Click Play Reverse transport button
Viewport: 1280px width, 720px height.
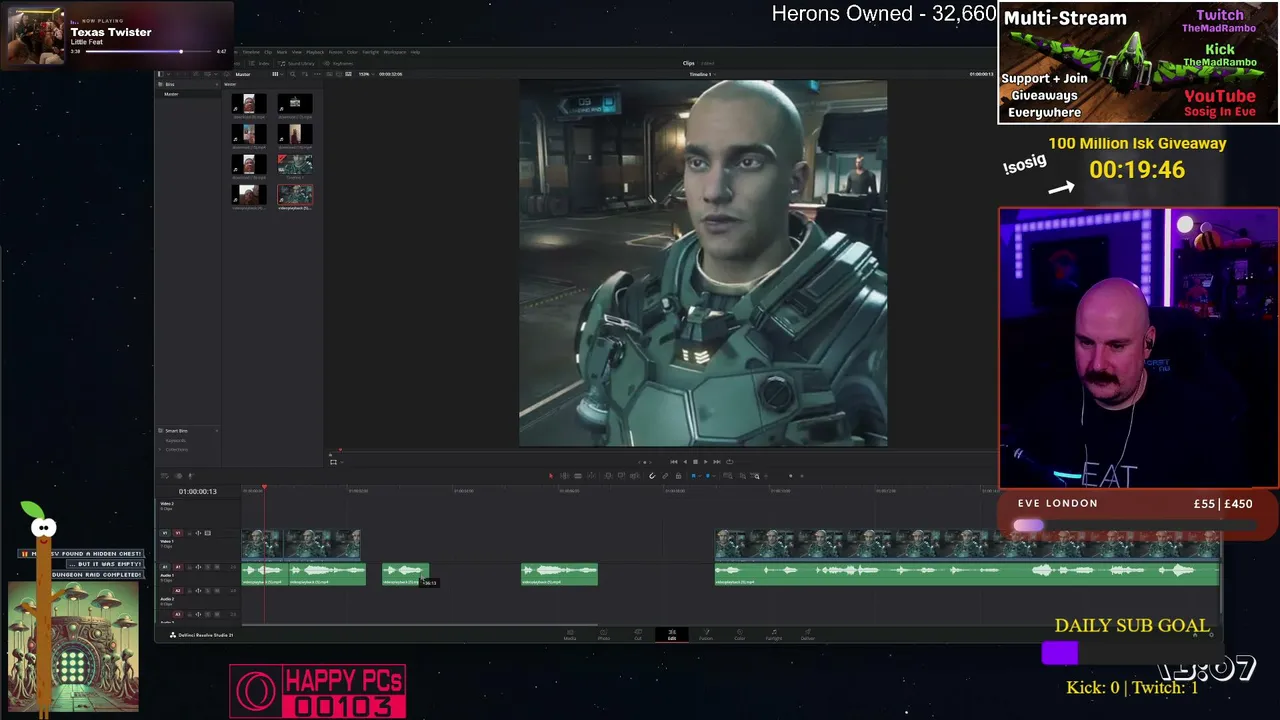coord(684,462)
